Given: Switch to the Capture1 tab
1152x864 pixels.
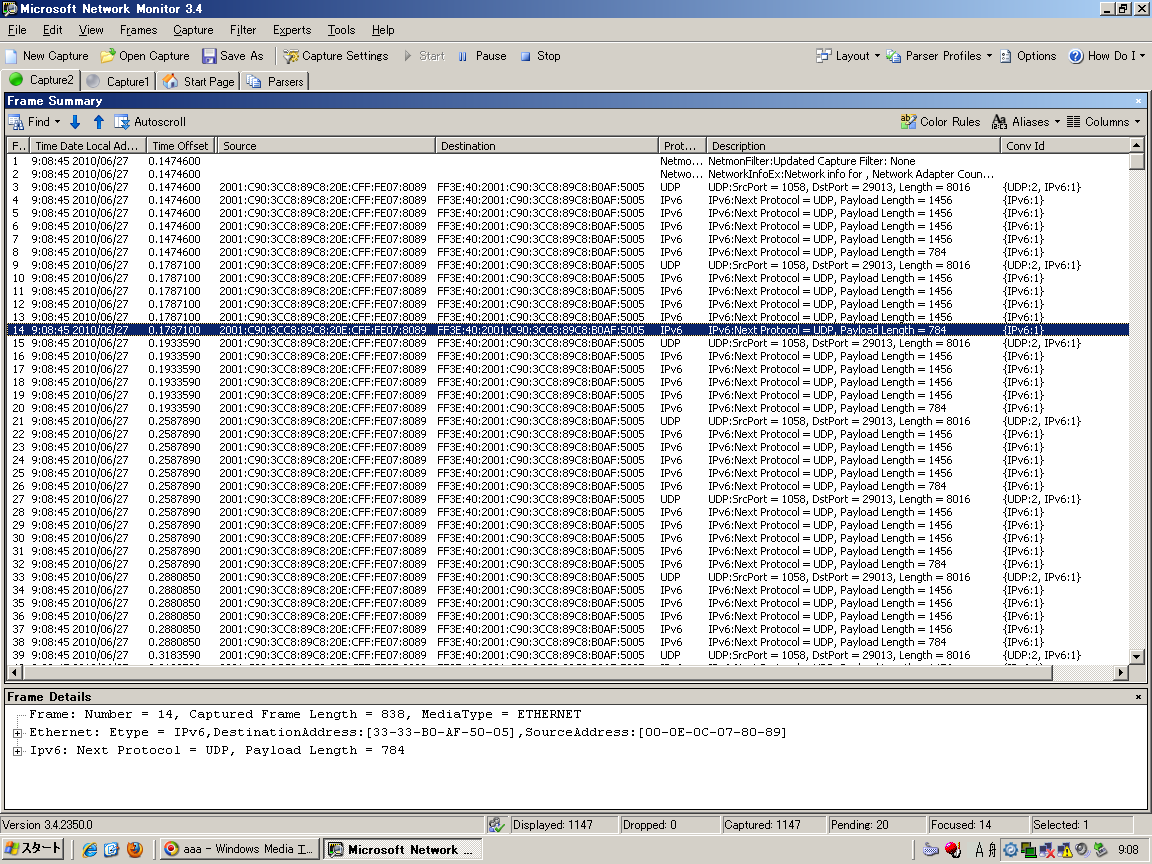Looking at the screenshot, I should click(x=118, y=82).
